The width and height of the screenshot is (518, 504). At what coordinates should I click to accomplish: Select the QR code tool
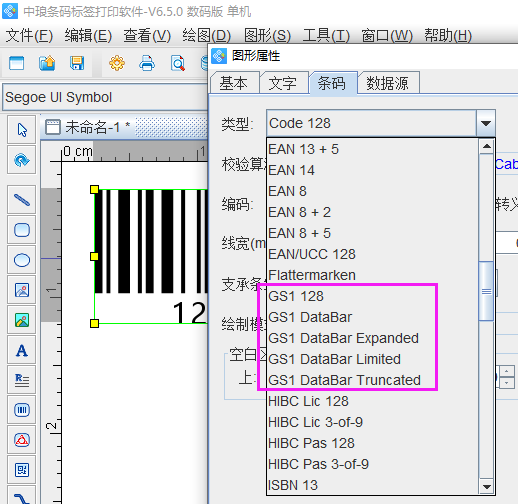click(22, 470)
